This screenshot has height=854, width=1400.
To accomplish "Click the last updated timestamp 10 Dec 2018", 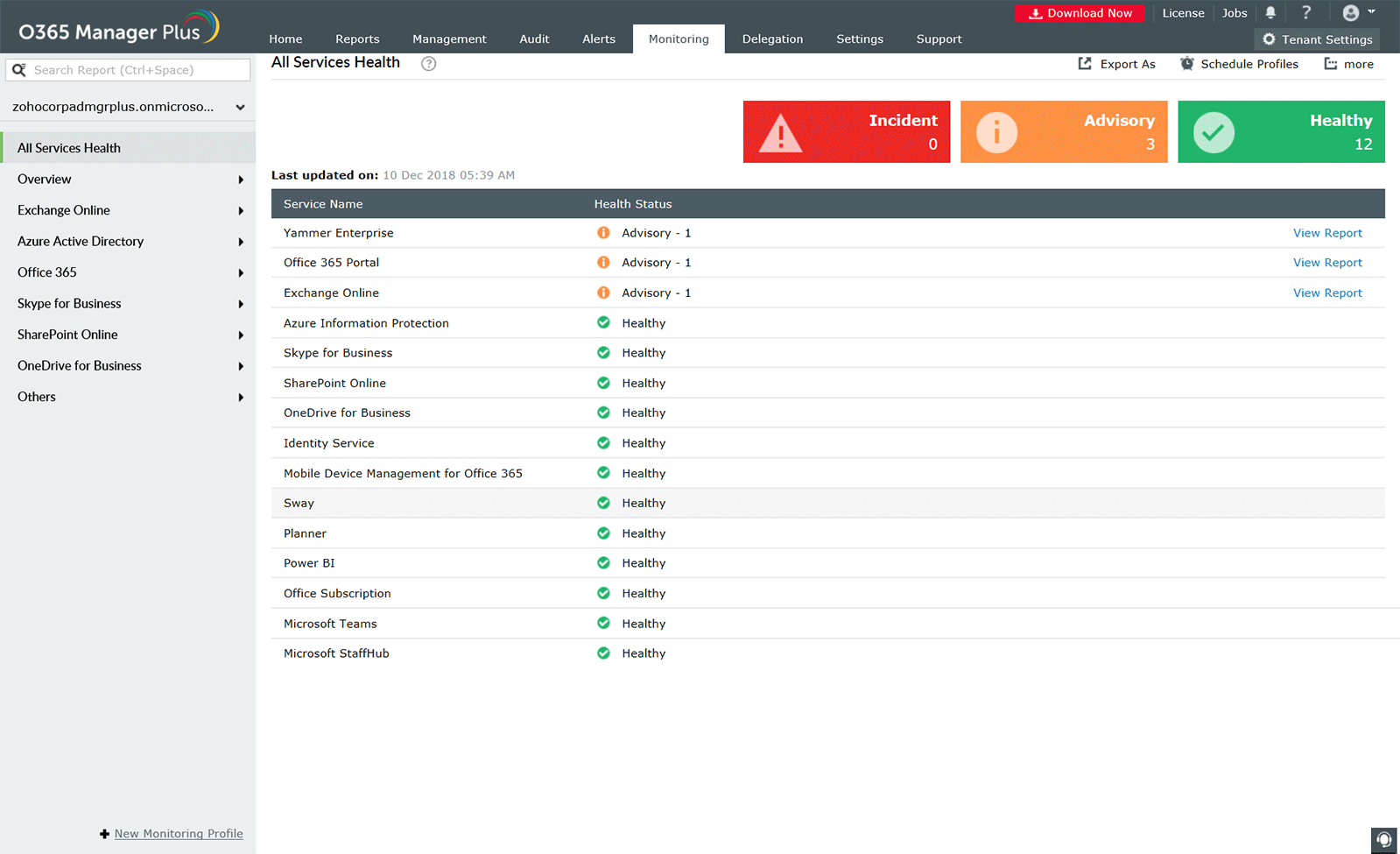I will (x=448, y=175).
